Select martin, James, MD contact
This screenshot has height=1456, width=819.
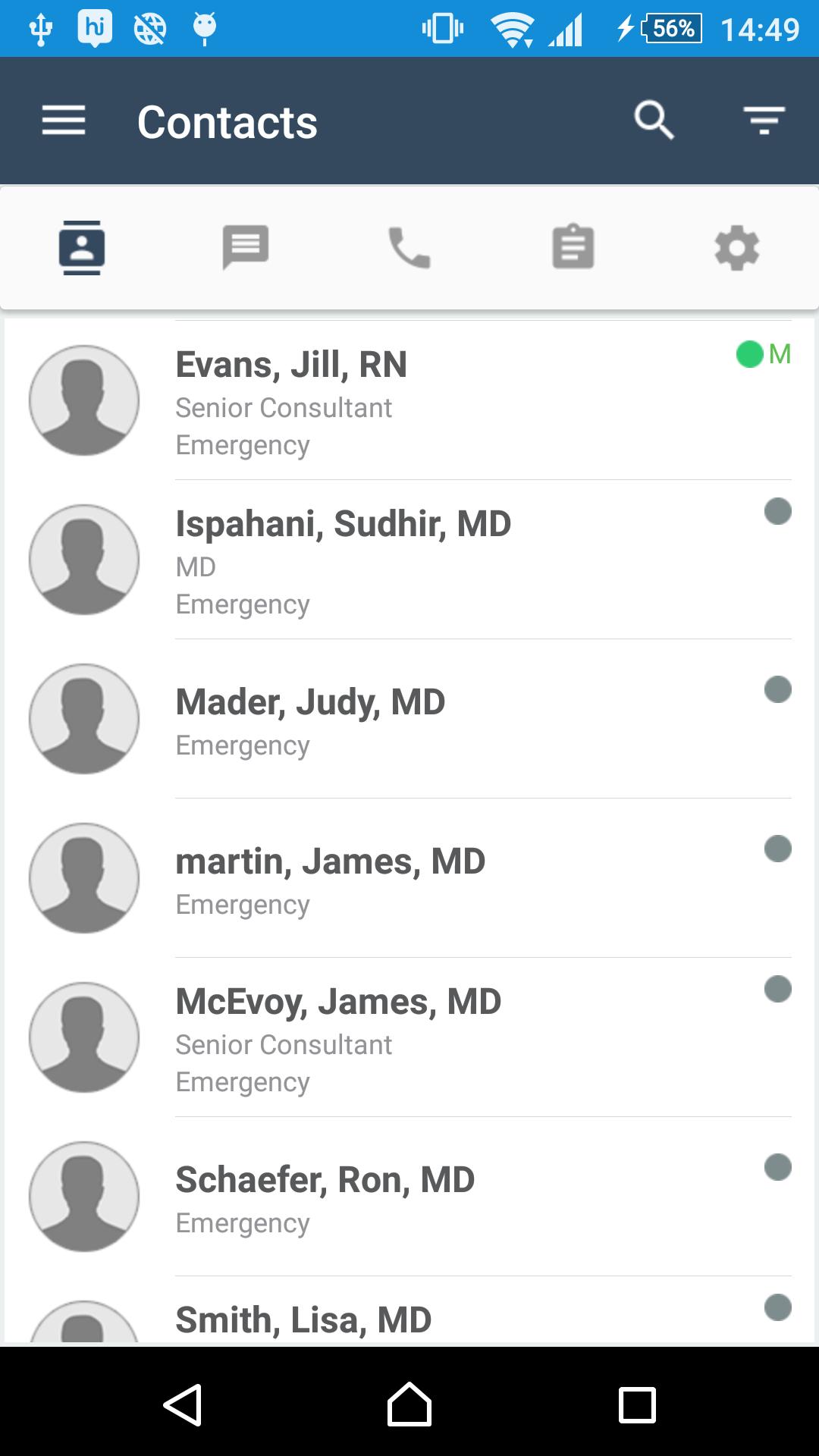pyautogui.click(x=331, y=862)
